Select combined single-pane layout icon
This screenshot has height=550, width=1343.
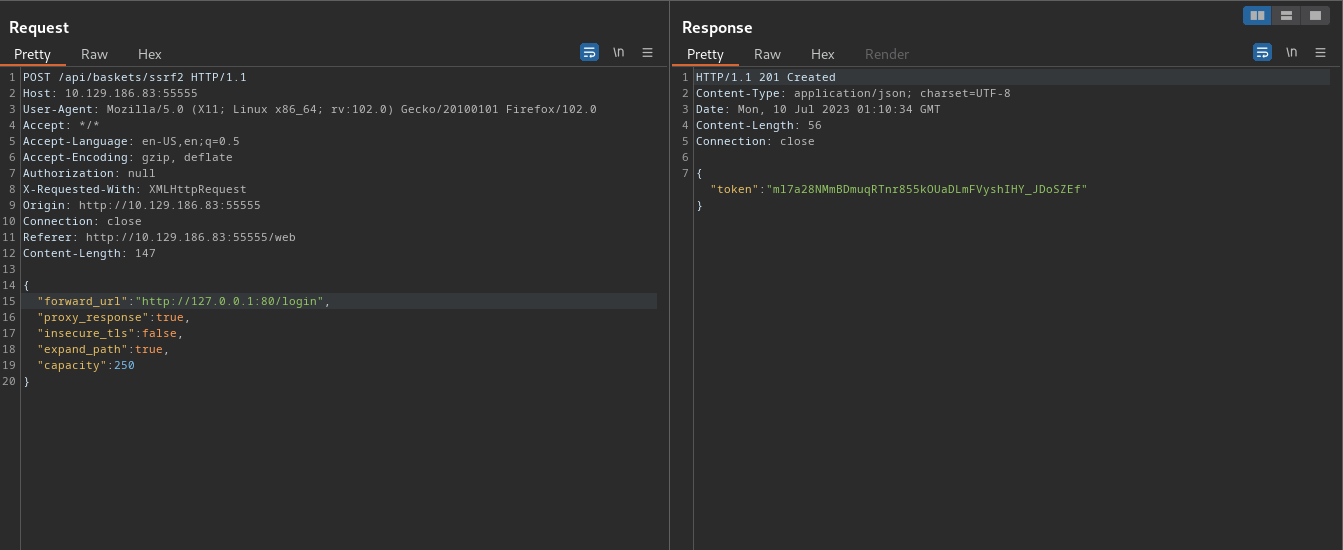click(x=1315, y=15)
